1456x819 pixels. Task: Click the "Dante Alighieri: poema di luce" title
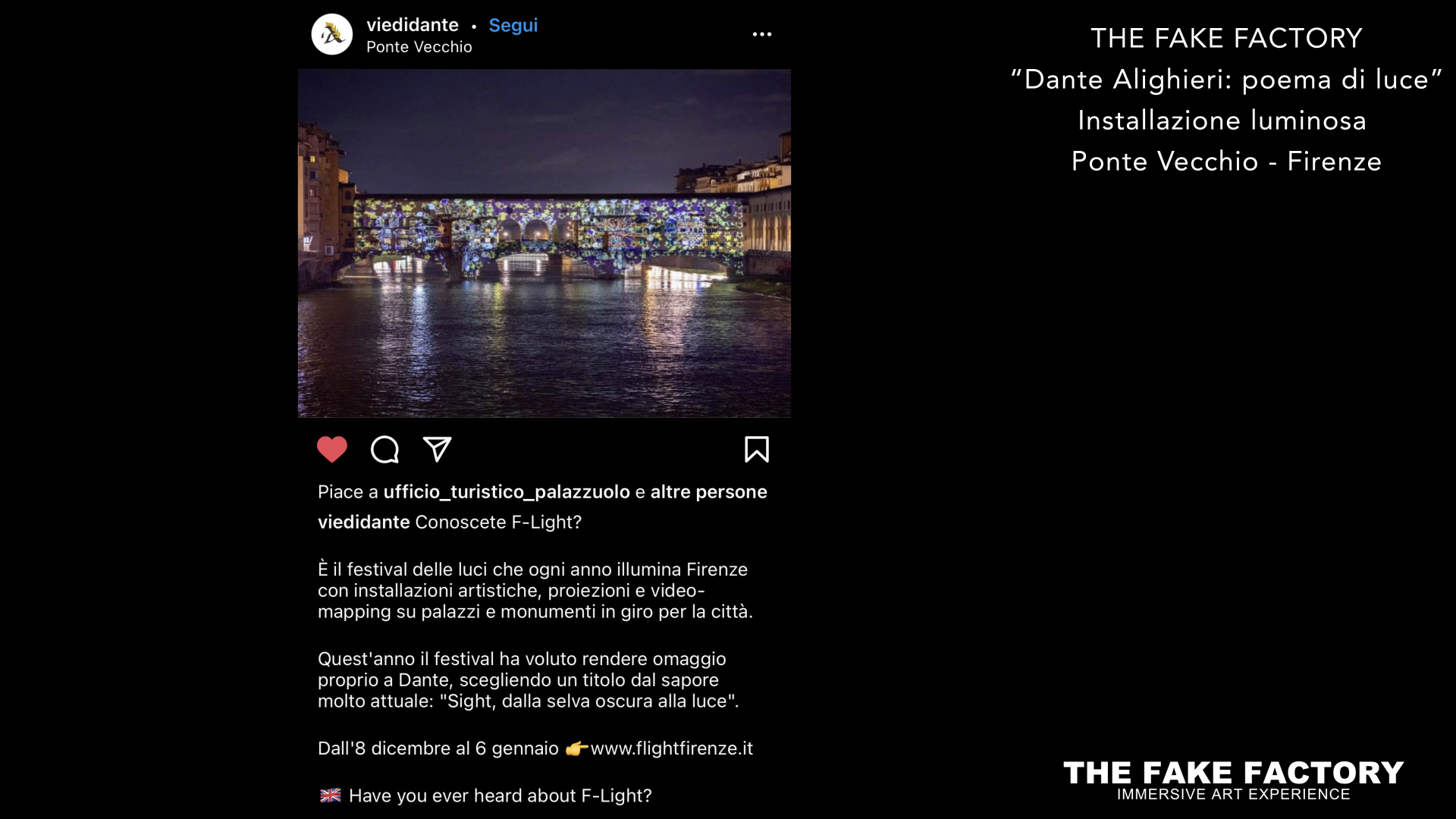pyautogui.click(x=1226, y=80)
